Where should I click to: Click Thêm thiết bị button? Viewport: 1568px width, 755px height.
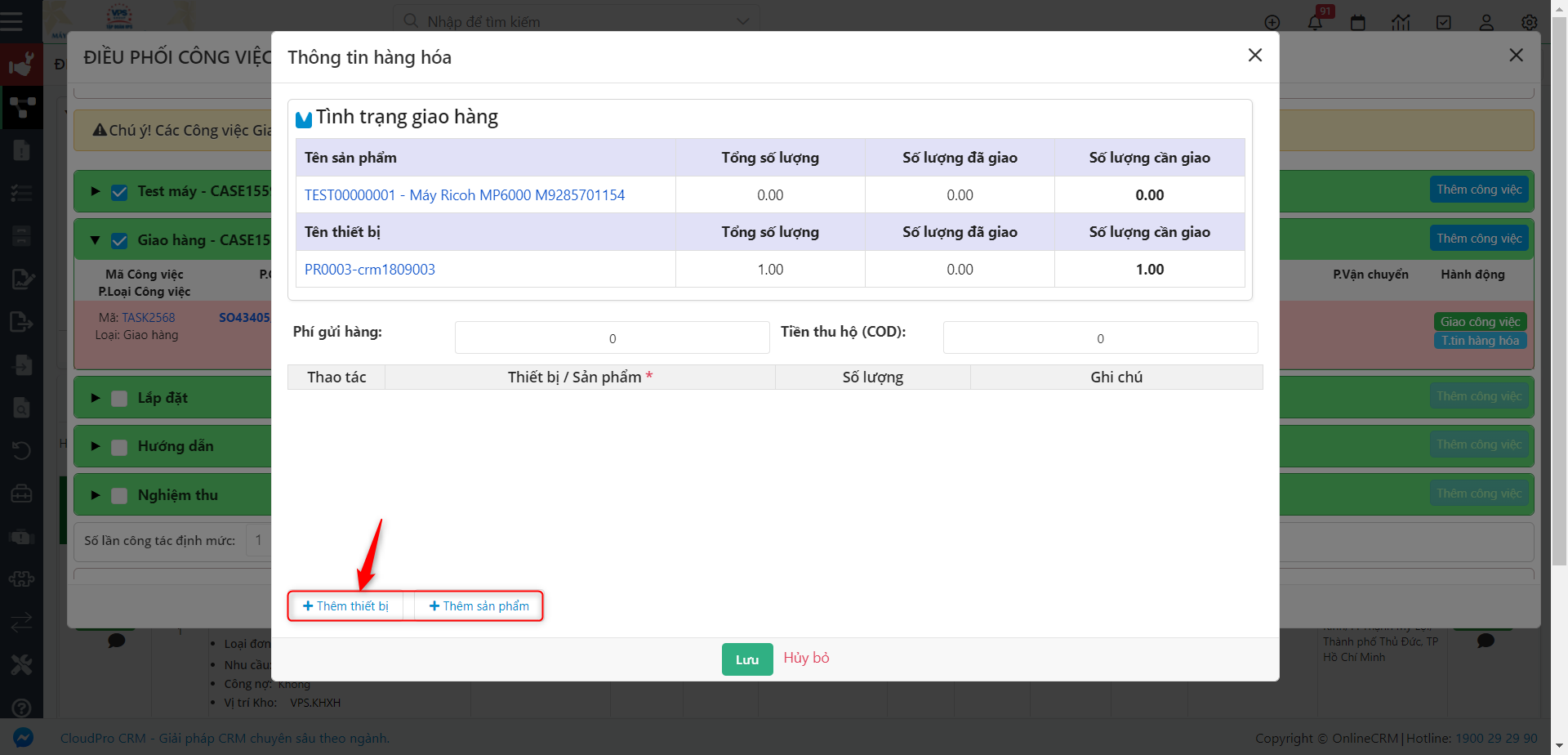pyautogui.click(x=345, y=606)
